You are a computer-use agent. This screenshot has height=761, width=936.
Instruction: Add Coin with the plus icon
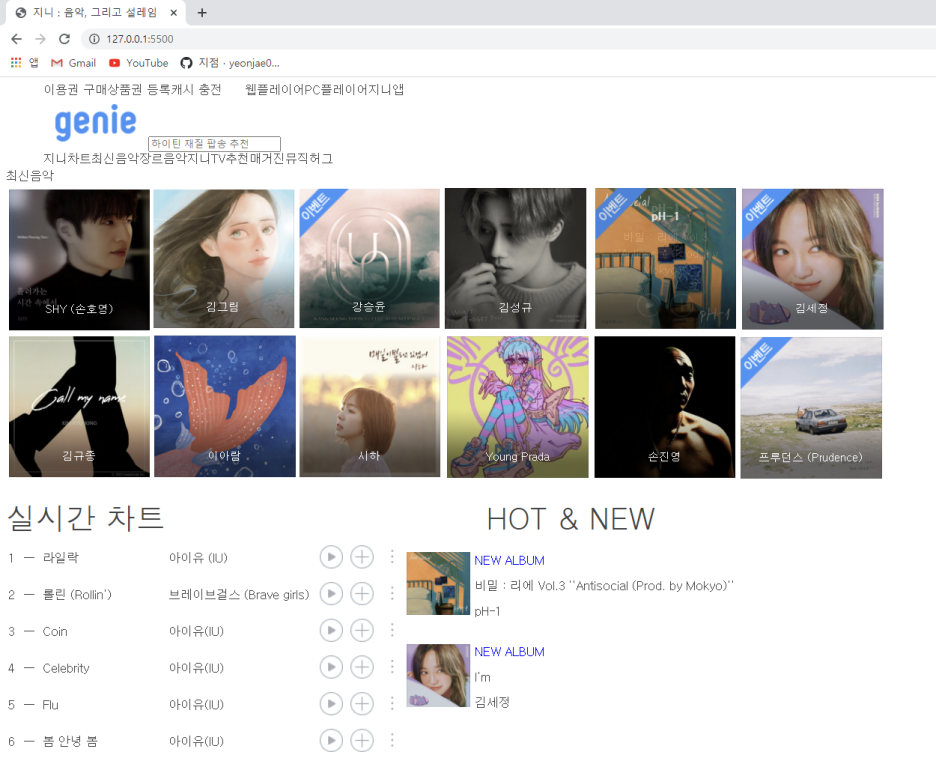362,630
